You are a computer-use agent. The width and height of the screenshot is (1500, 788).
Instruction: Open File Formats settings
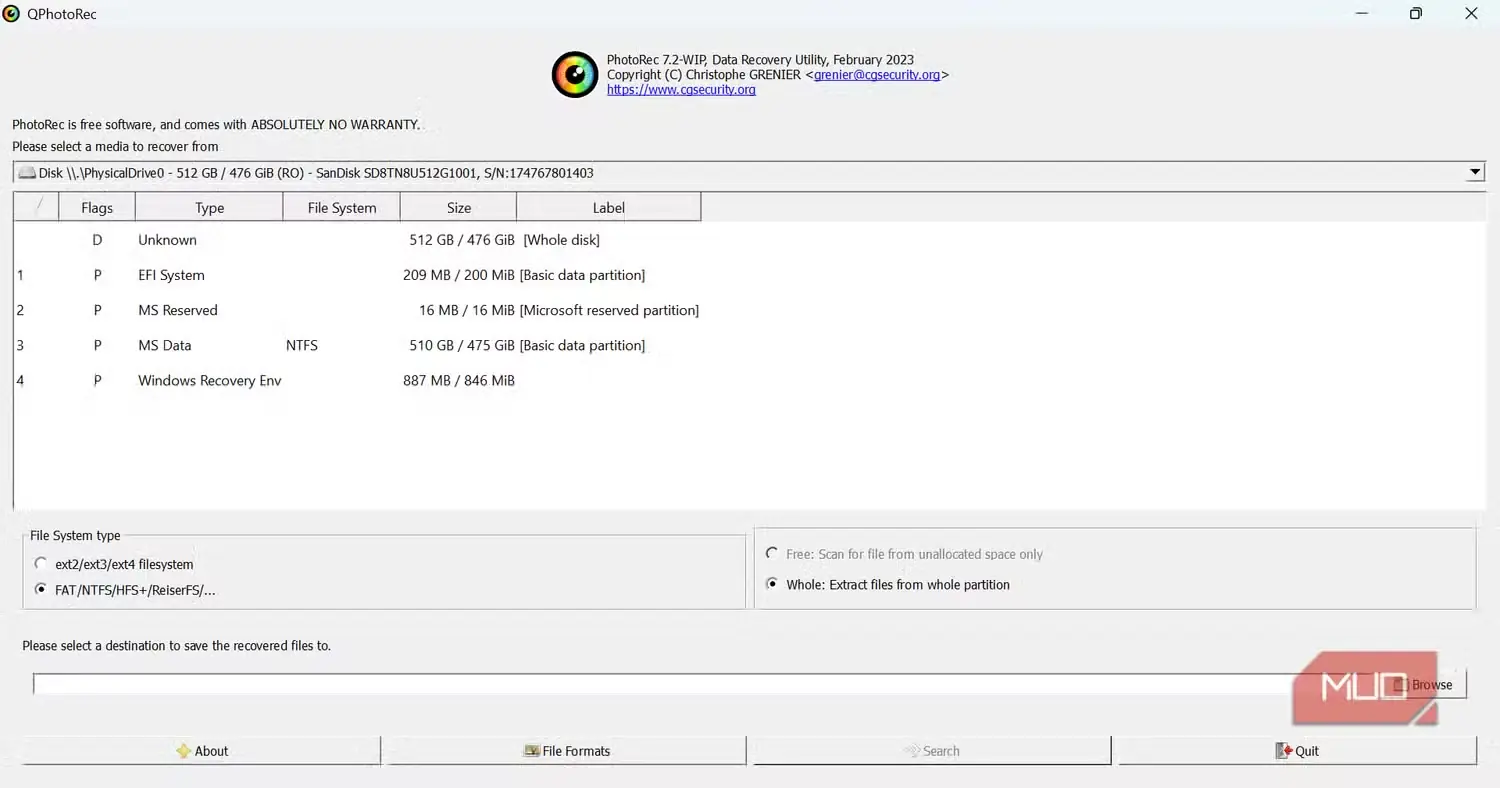(566, 751)
